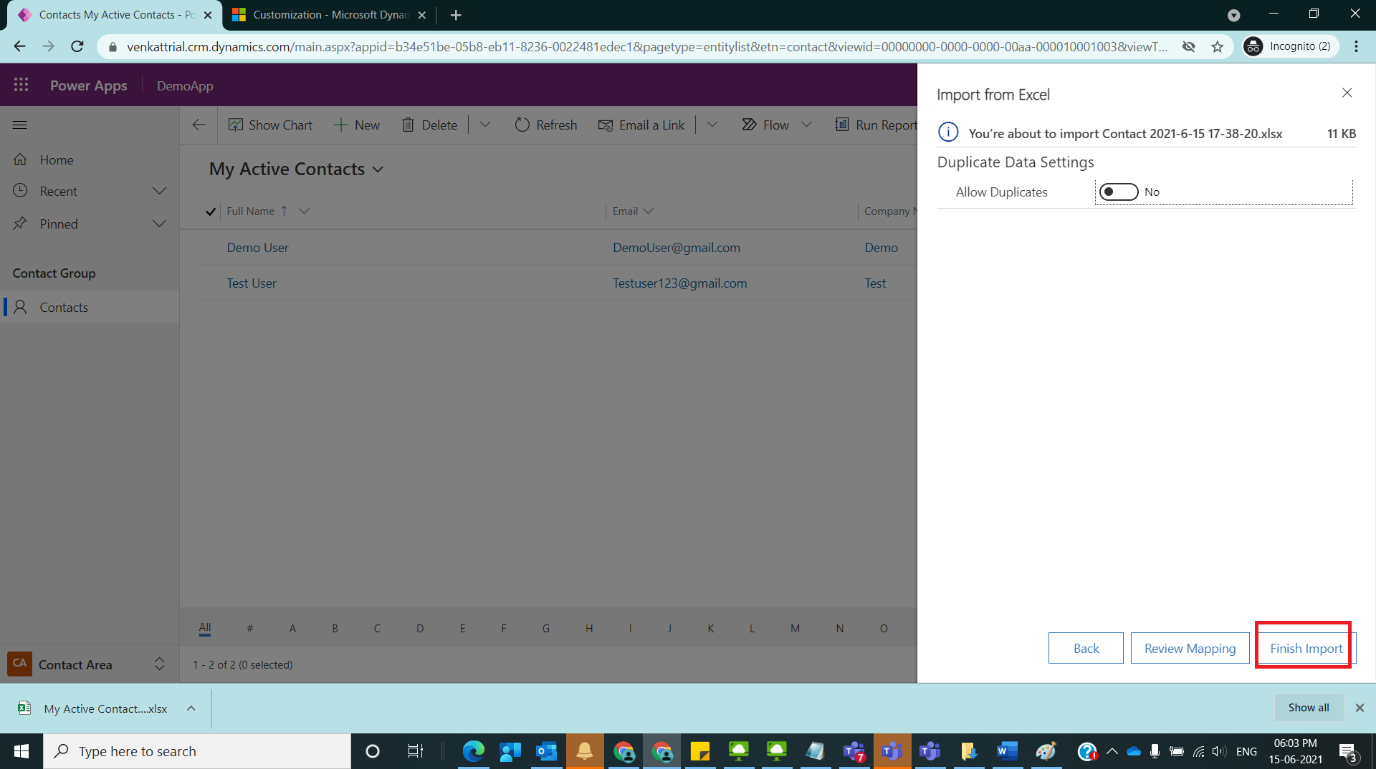Jump to contacts starting with letter M

point(795,627)
